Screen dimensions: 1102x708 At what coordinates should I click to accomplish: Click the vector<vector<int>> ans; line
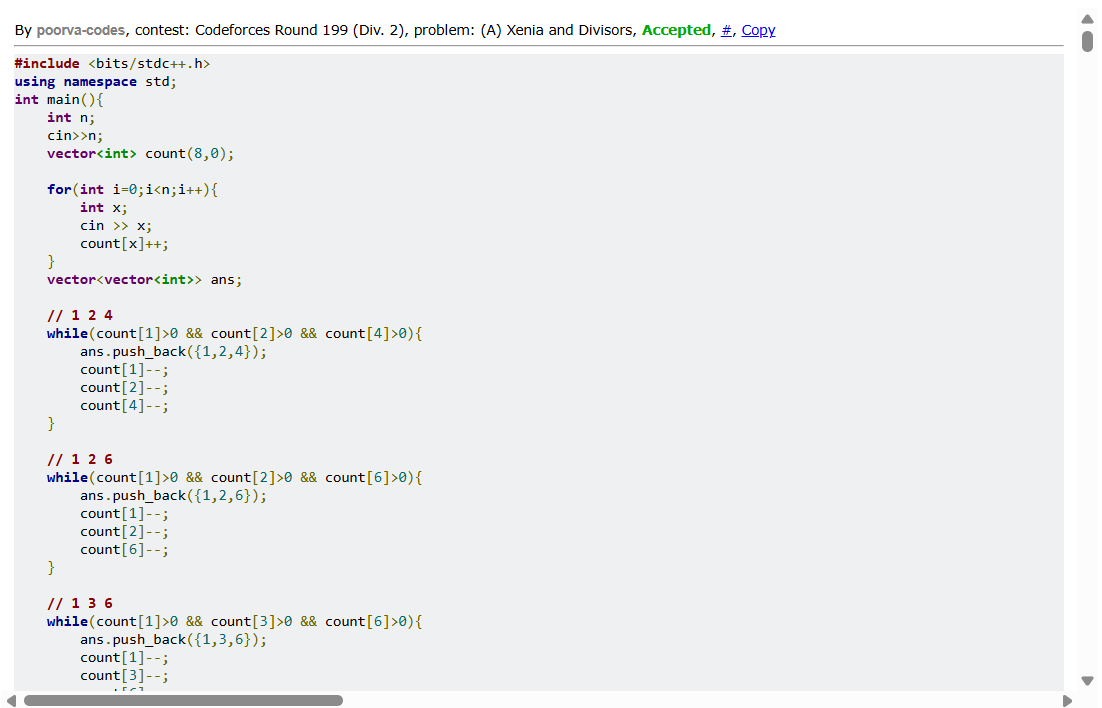coord(145,279)
